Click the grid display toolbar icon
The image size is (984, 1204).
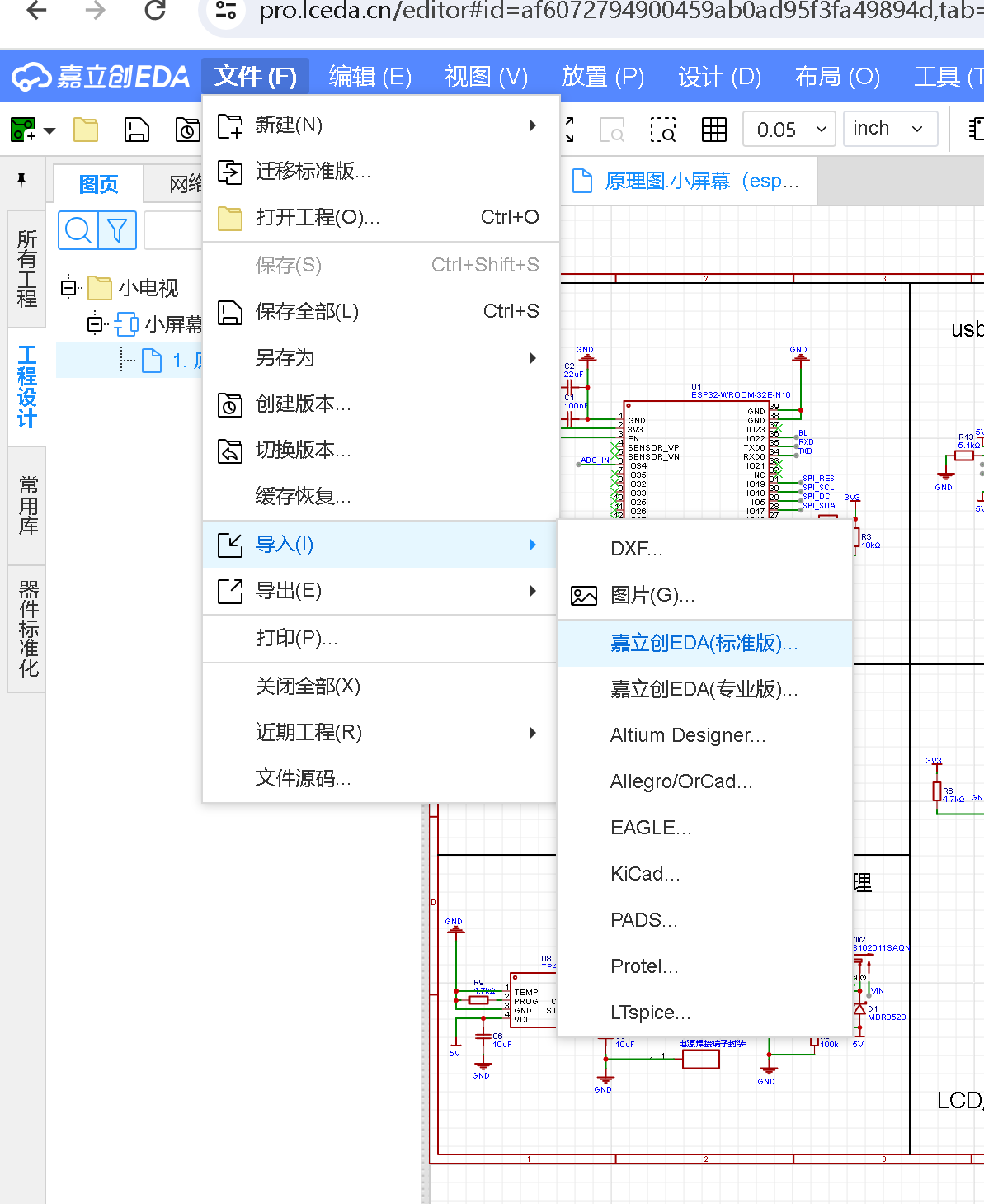pyautogui.click(x=713, y=130)
